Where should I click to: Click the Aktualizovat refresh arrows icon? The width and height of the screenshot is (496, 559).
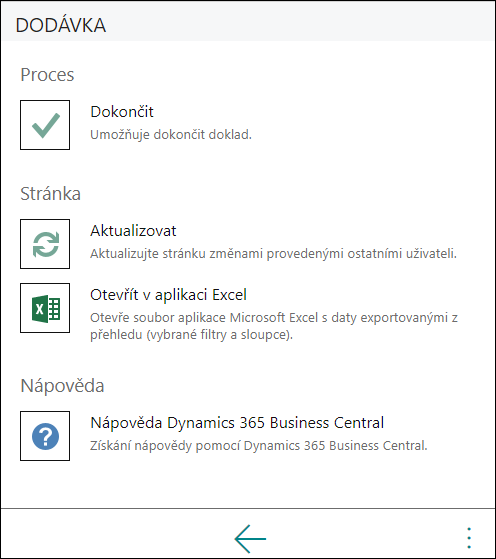[45, 244]
